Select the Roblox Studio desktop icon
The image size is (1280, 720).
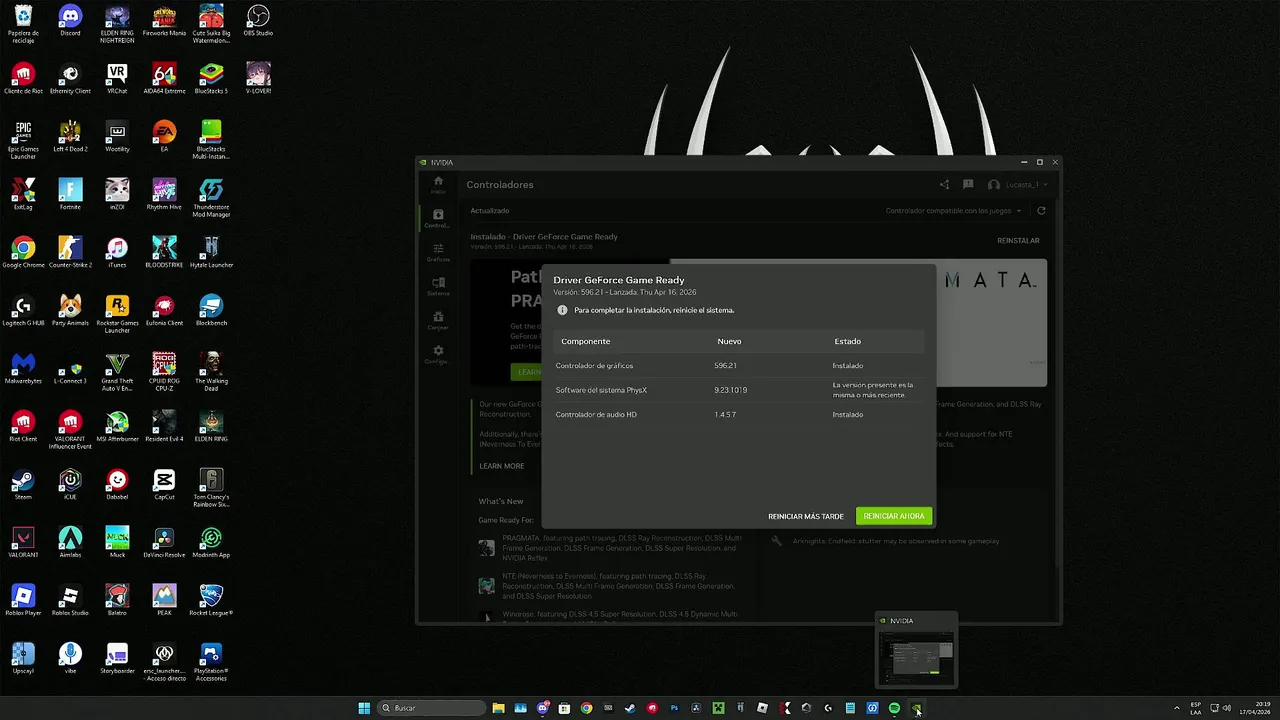click(x=70, y=601)
